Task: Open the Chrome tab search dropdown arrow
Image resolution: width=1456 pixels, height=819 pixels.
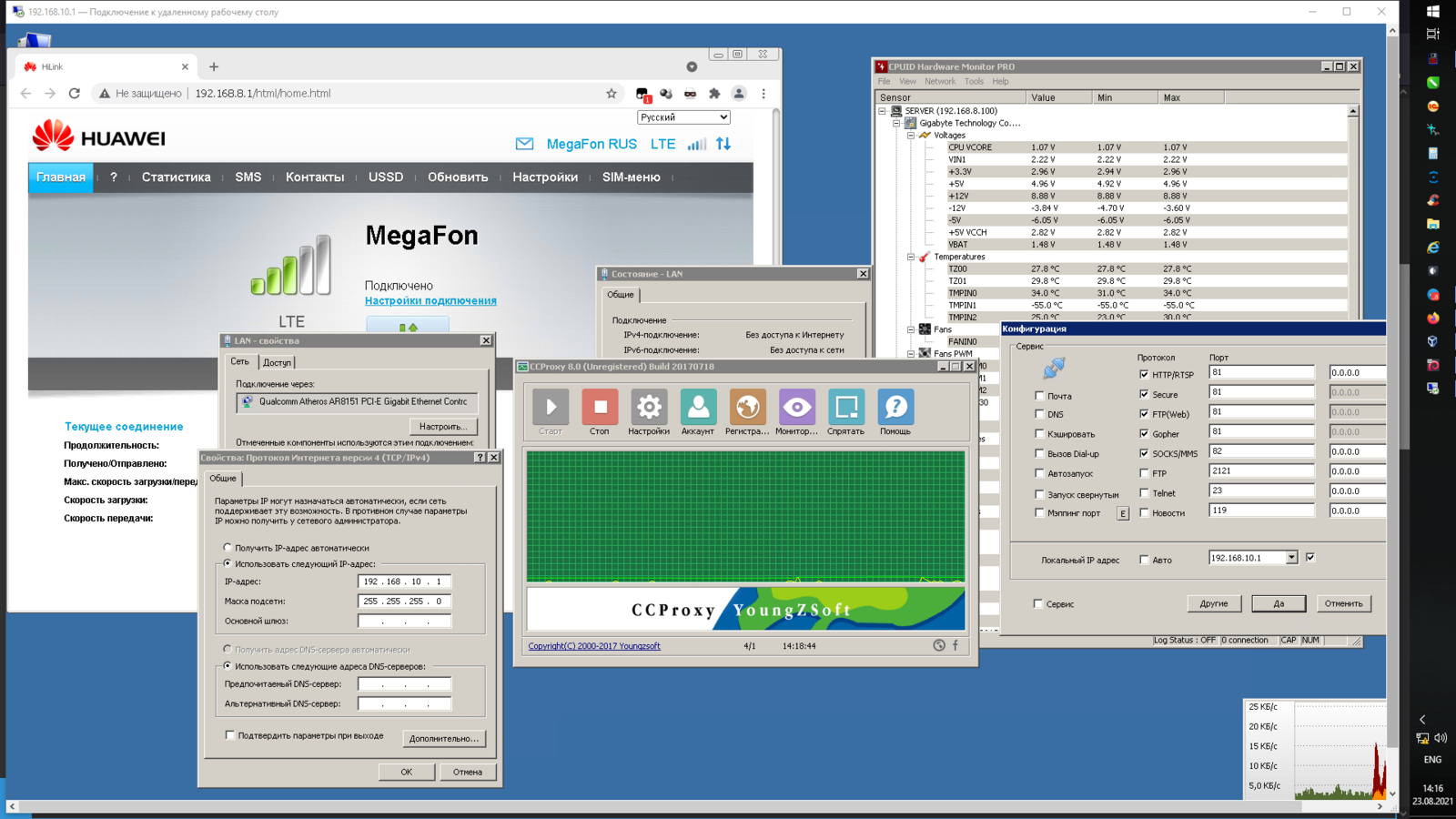Action: 692,66
